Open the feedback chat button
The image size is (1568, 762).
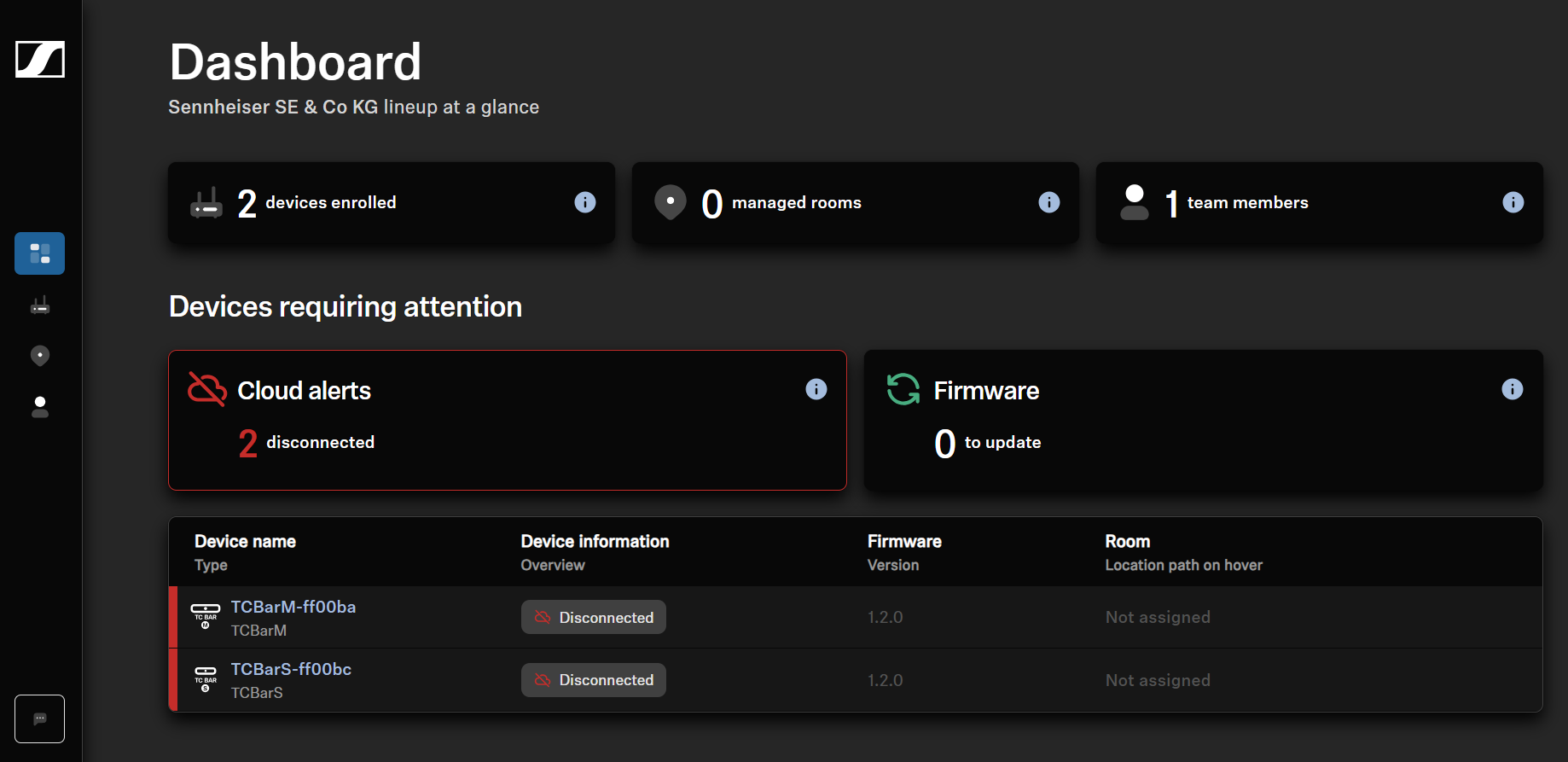point(40,718)
